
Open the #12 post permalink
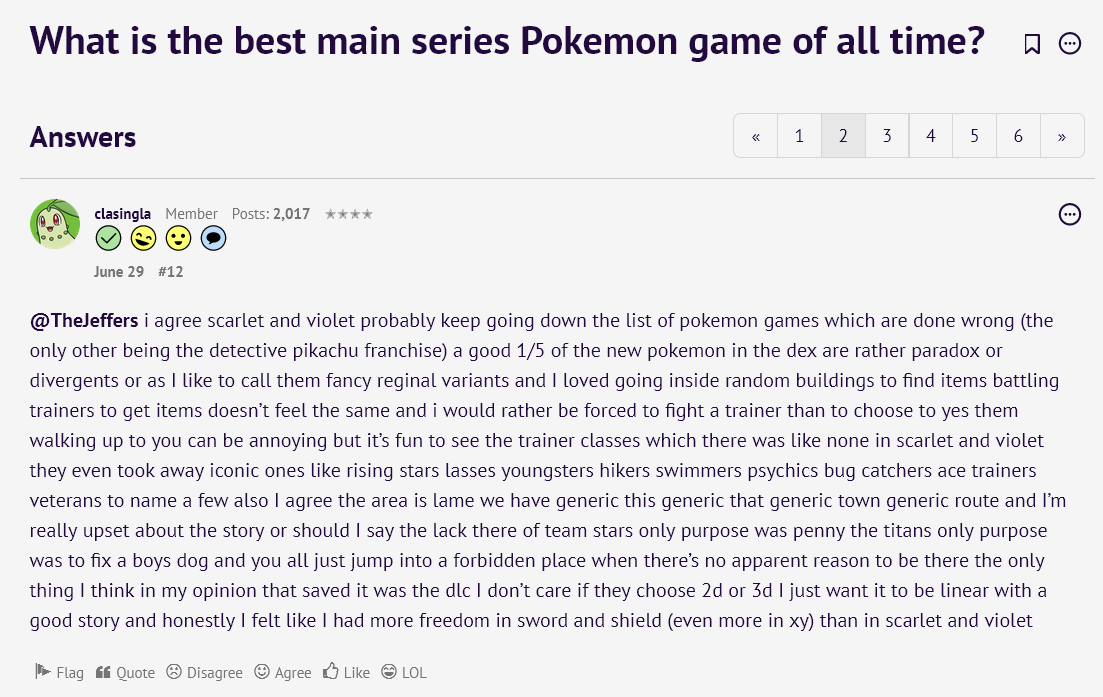pos(171,271)
